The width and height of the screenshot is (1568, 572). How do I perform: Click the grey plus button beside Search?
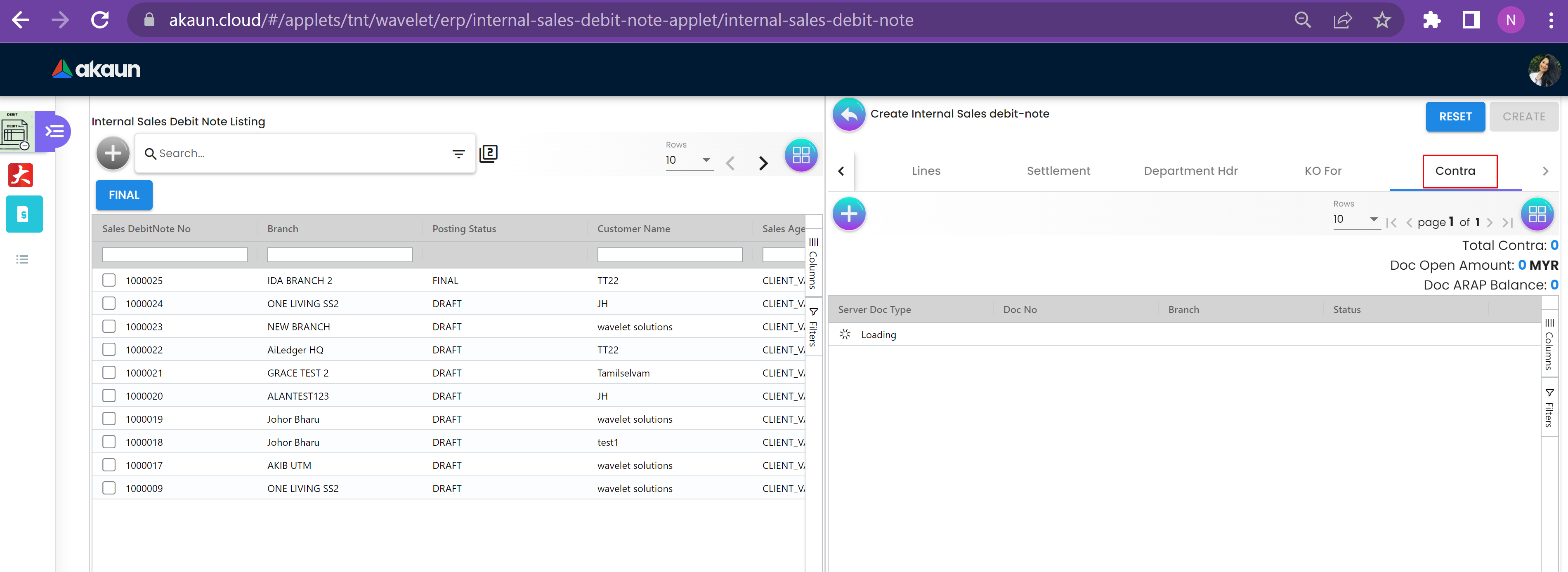[x=113, y=153]
